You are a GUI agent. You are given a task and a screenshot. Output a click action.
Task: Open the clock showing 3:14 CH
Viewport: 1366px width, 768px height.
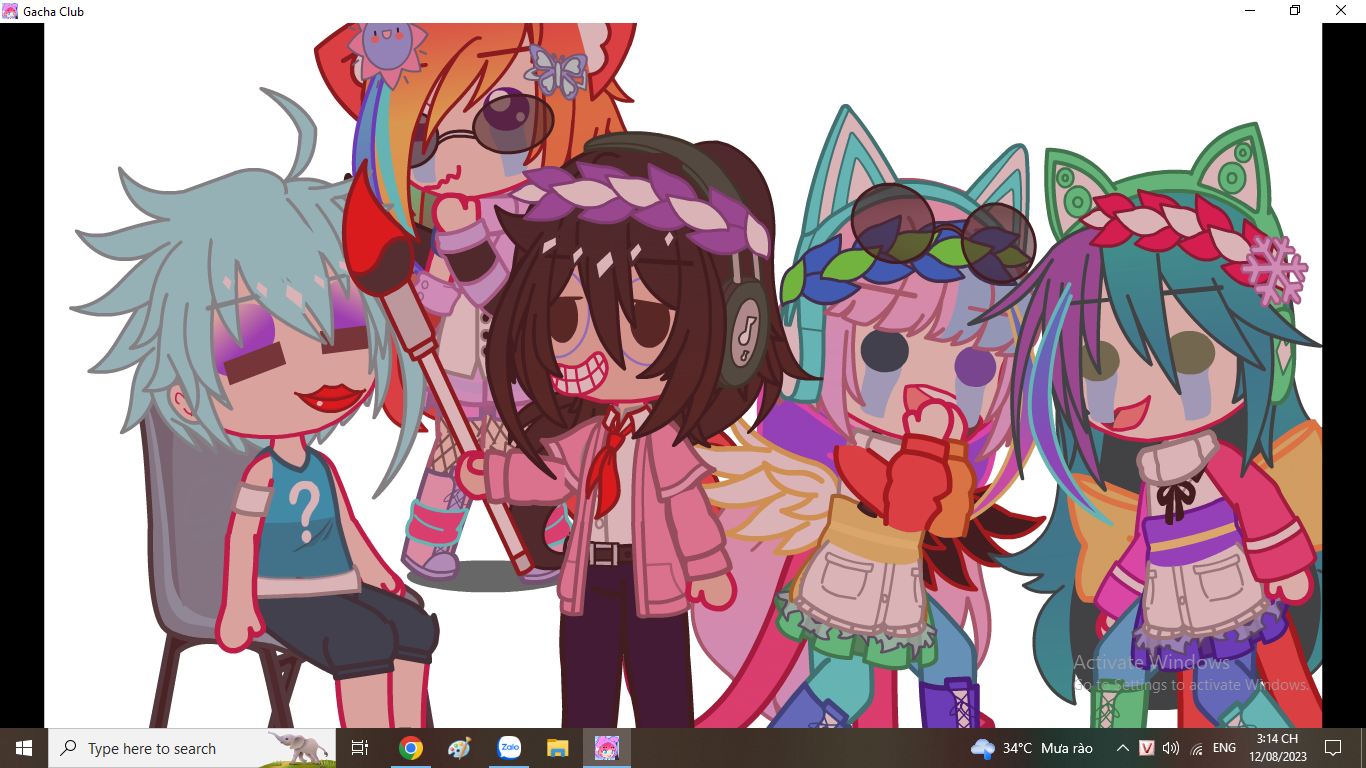pos(1277,748)
